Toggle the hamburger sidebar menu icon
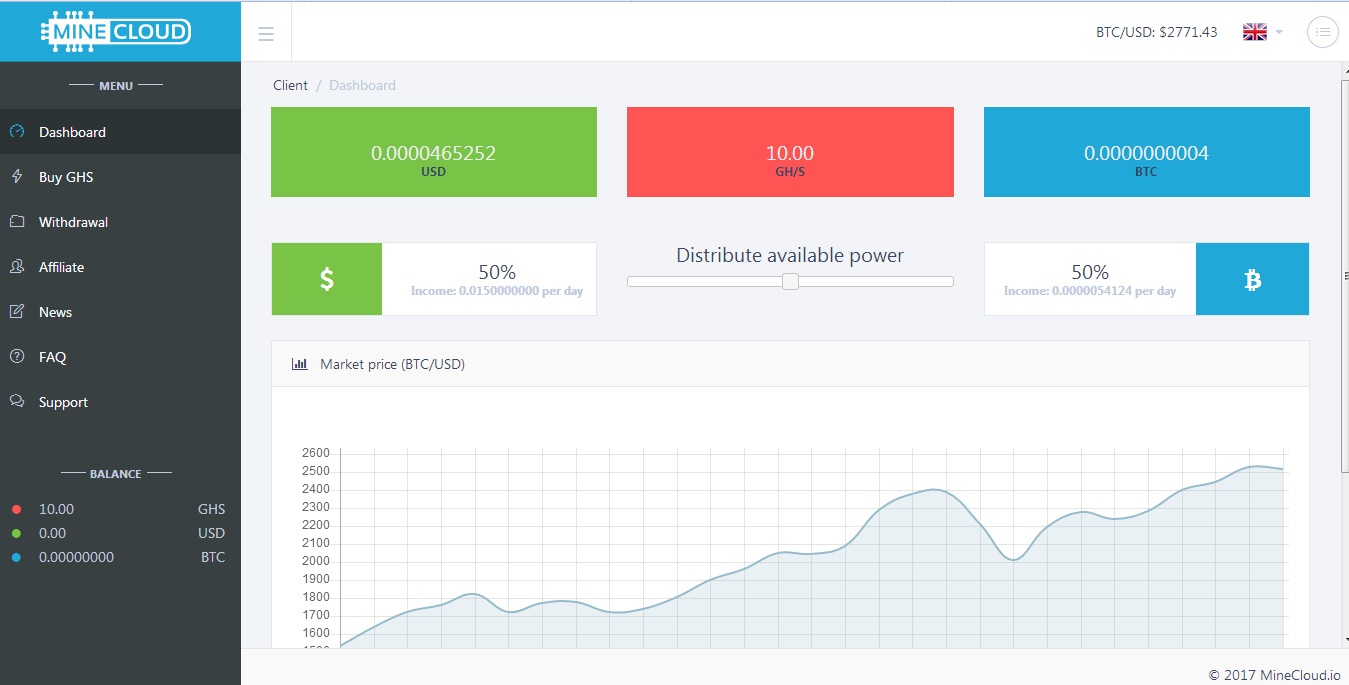Viewport: 1349px width, 685px height. coord(266,34)
